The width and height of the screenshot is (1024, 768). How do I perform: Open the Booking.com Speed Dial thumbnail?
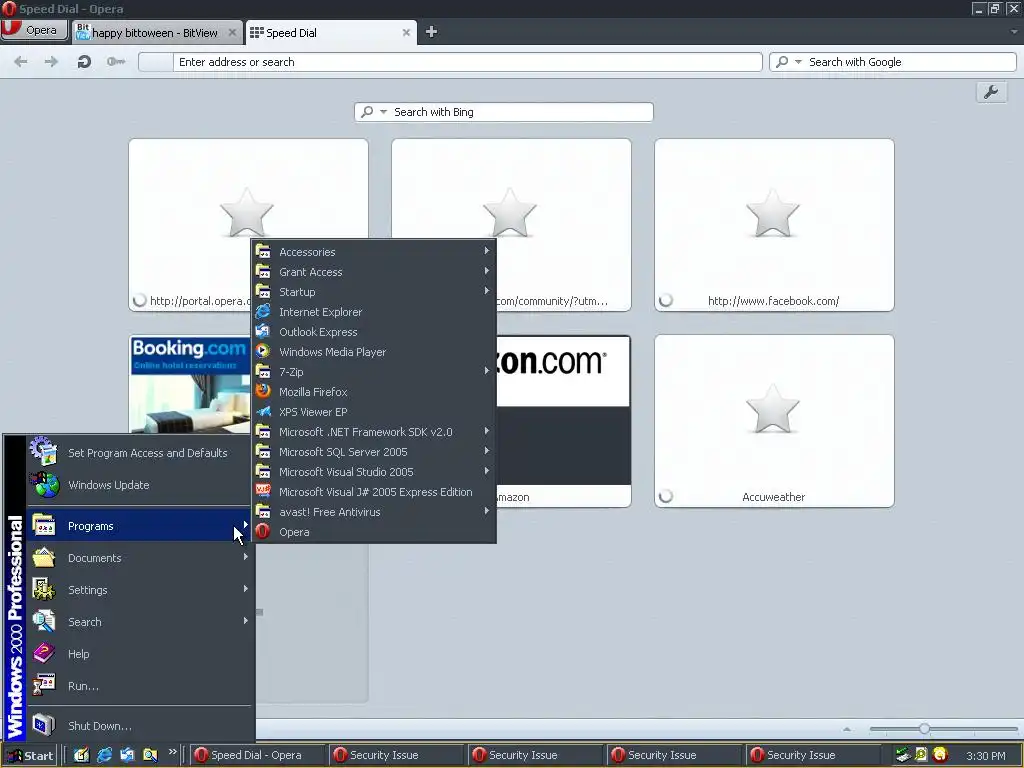189,384
